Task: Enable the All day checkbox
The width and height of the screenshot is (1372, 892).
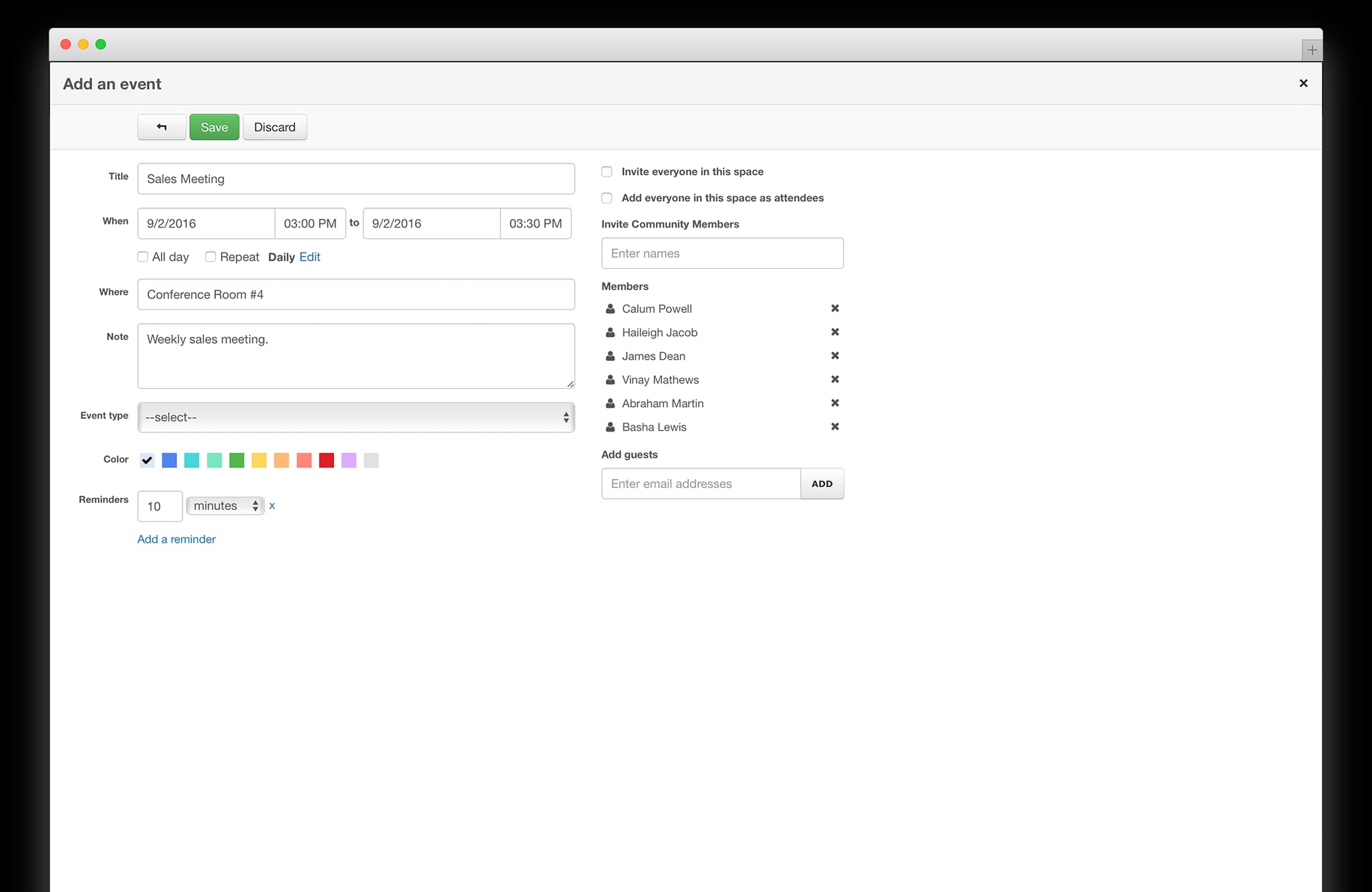Action: click(143, 257)
